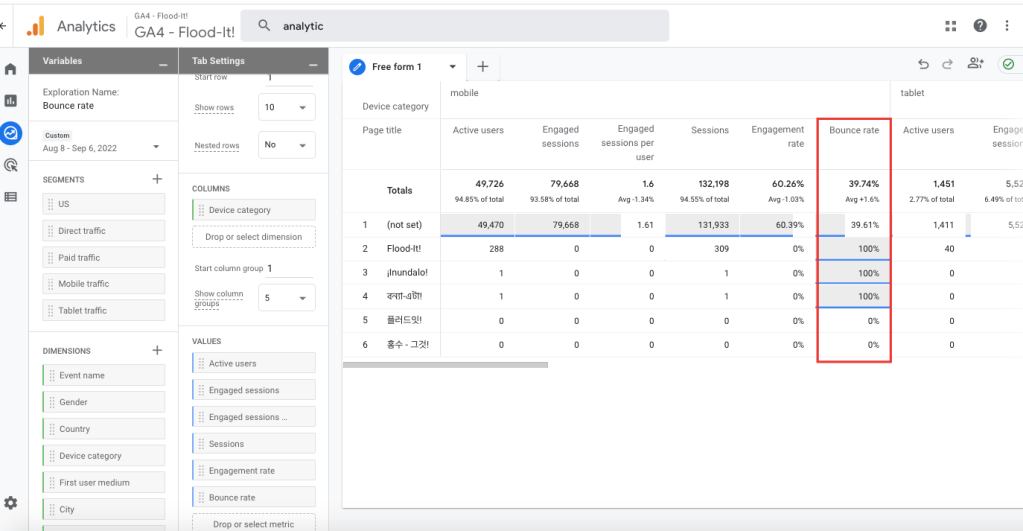Click the mobile Active users total 49,726
Screen dimensions: 1023x531
pos(489,184)
